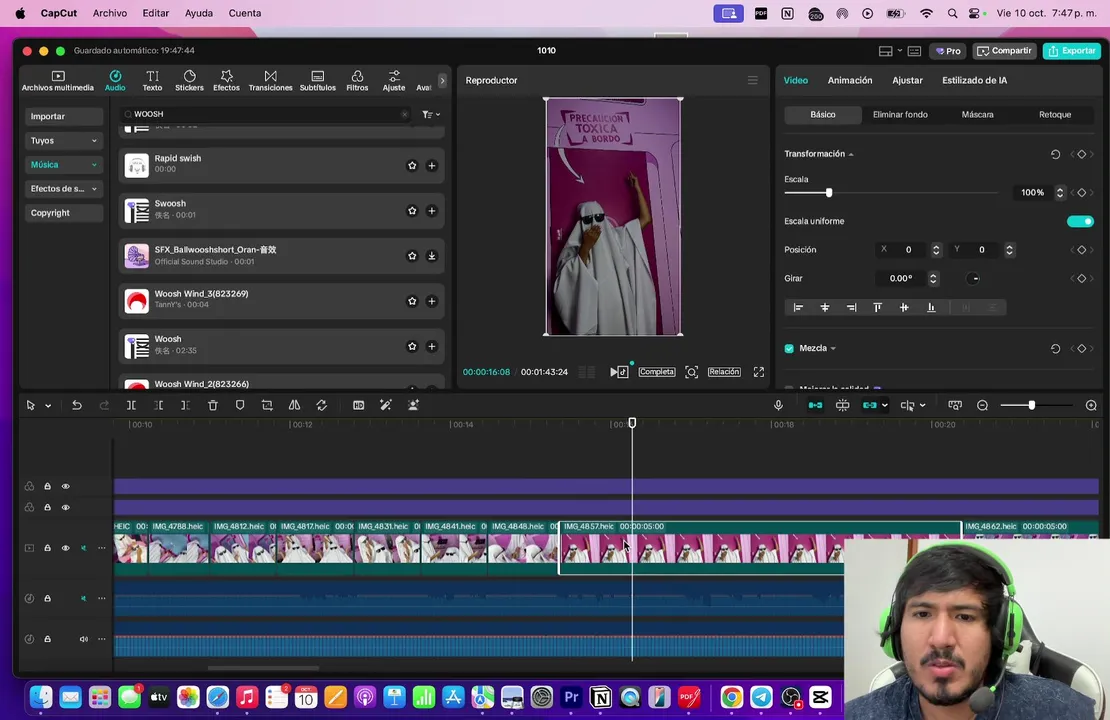Click the Completa button in player
This screenshot has width=1110, height=720.
pos(656,372)
